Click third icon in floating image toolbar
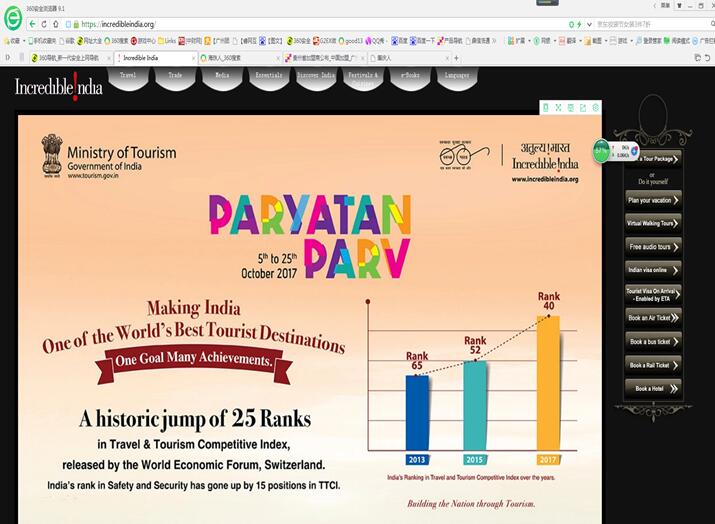This screenshot has height=524, width=715. click(x=571, y=108)
